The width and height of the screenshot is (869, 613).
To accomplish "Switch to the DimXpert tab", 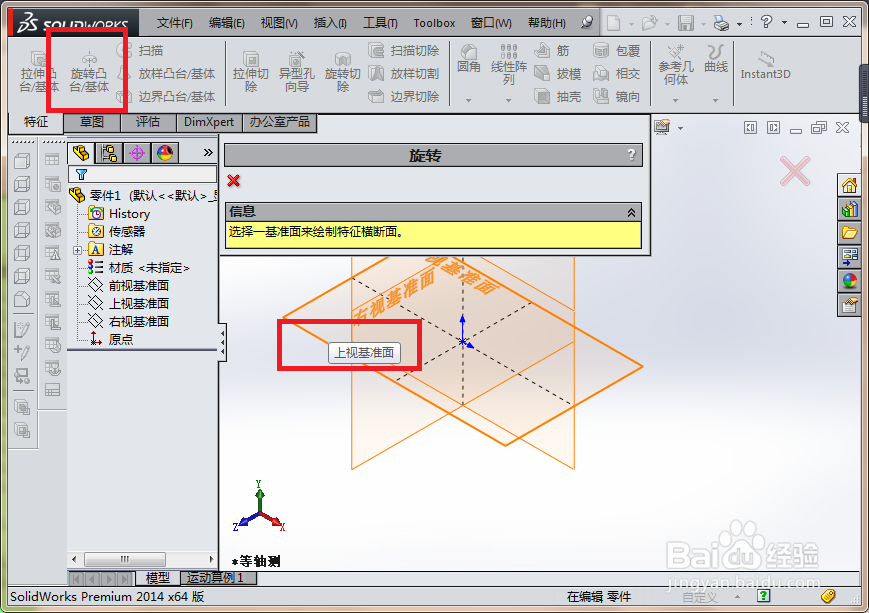I will coord(209,122).
